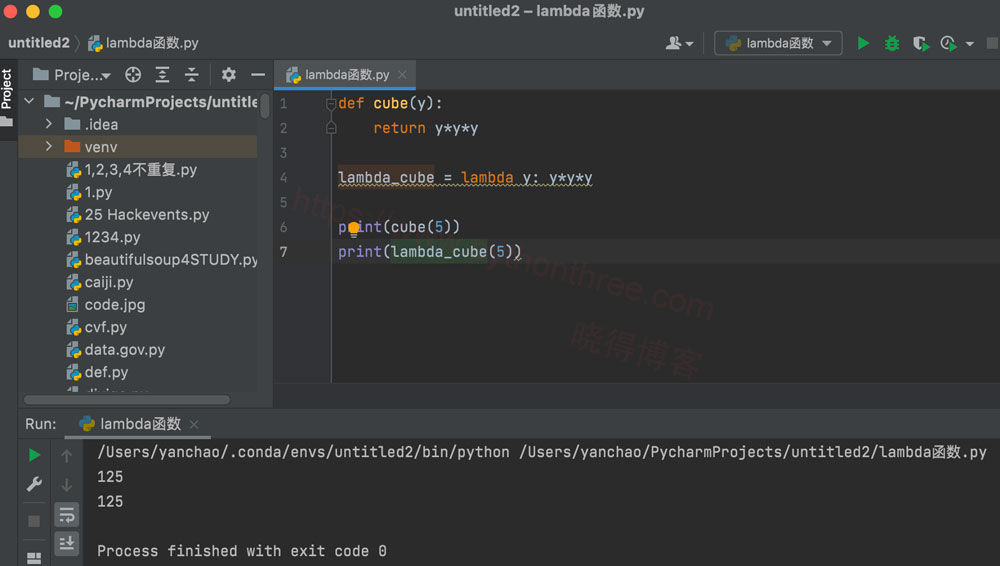Expand the .idea folder
Screen dimensions: 1000x566
pyautogui.click(x=48, y=123)
